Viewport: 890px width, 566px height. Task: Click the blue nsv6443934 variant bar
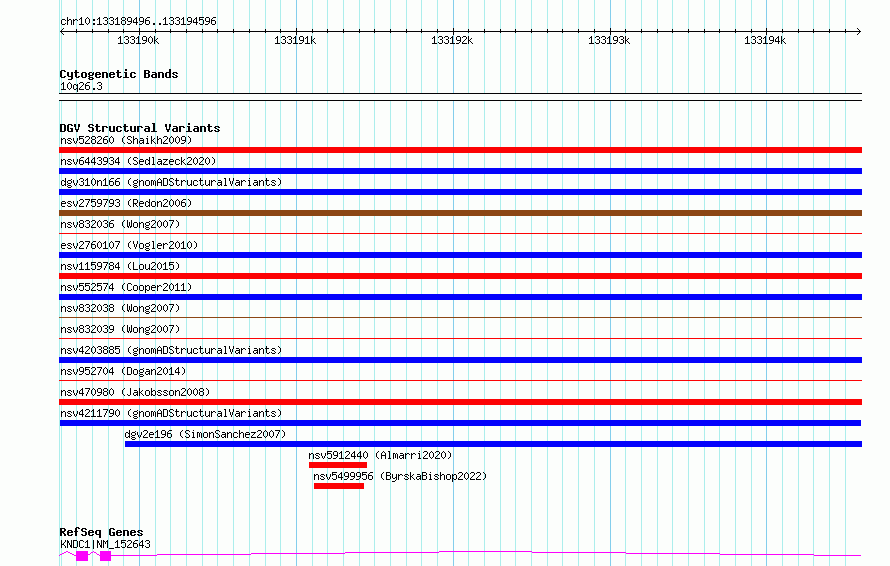point(460,171)
